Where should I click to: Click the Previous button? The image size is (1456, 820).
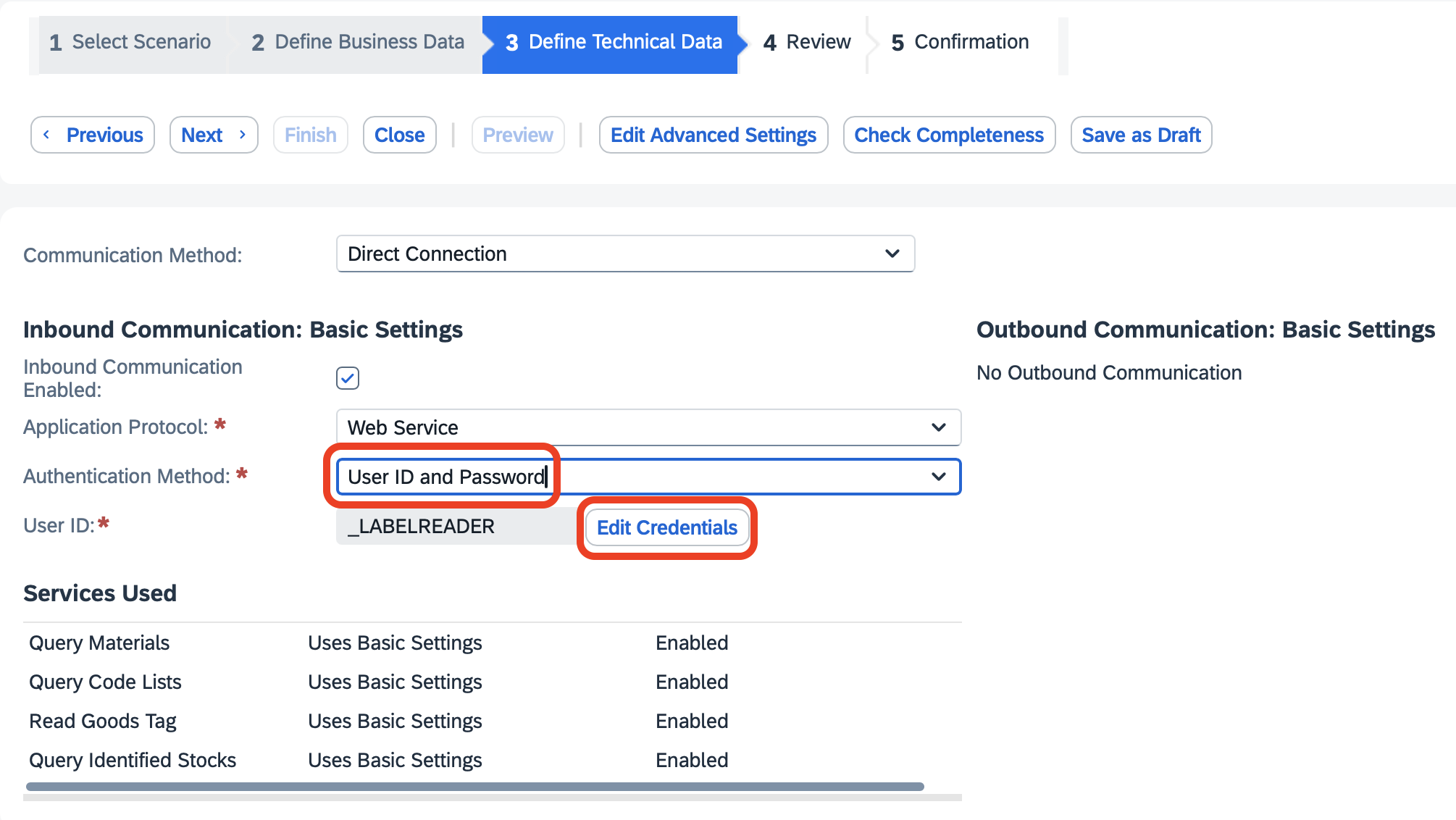pos(92,135)
